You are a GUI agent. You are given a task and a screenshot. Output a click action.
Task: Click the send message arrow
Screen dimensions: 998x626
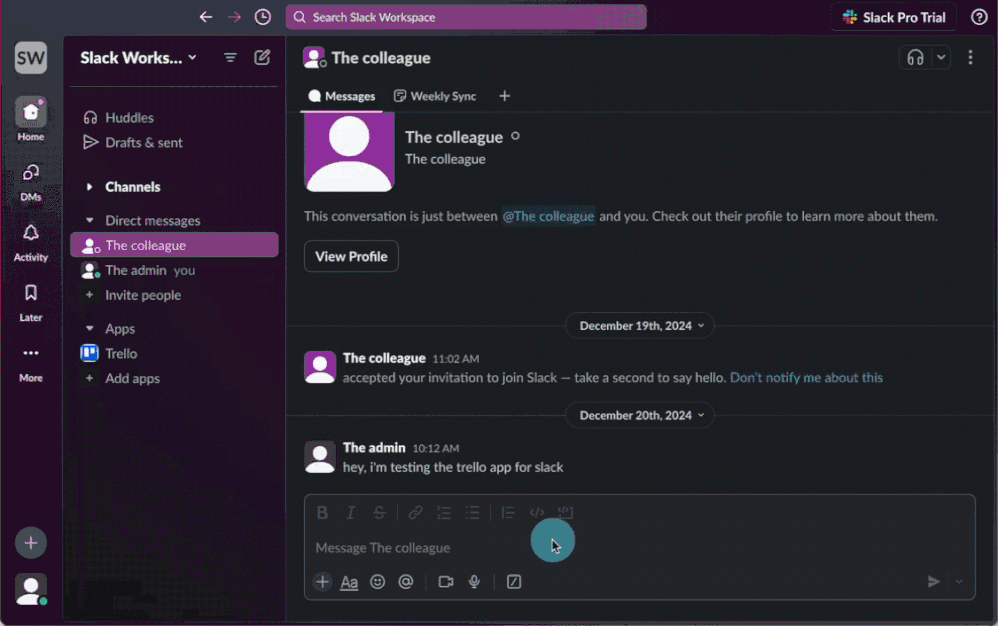point(933,581)
